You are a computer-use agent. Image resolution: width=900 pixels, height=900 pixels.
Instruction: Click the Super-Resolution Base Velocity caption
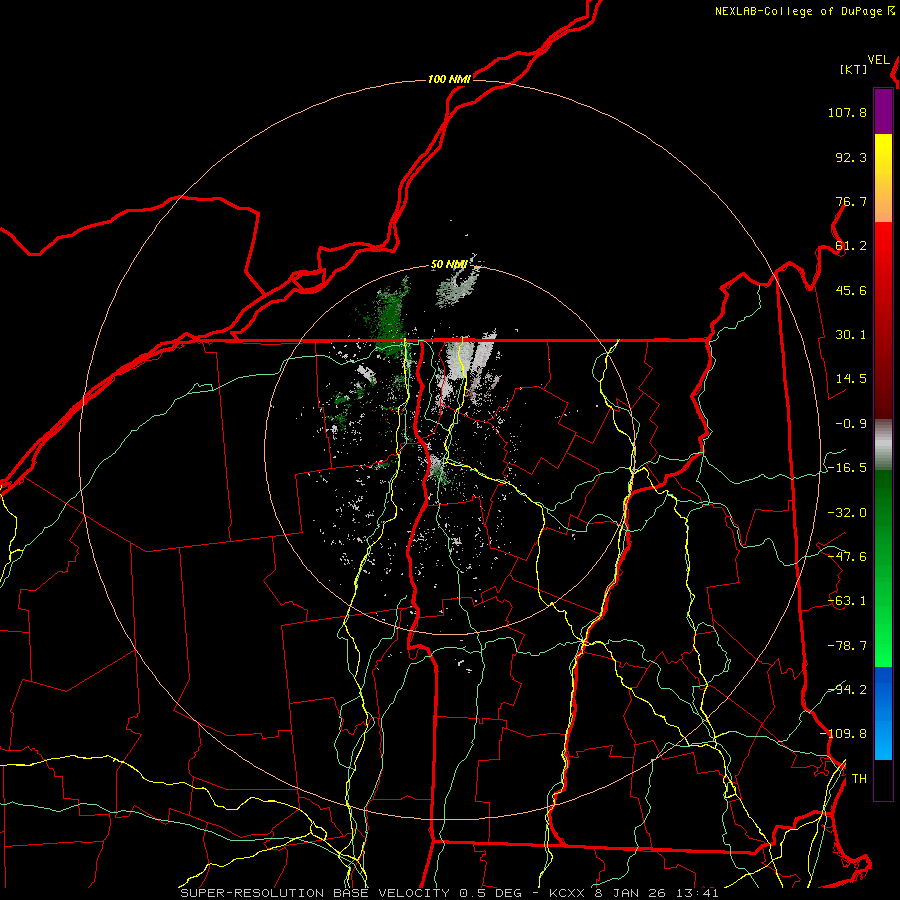(x=449, y=893)
